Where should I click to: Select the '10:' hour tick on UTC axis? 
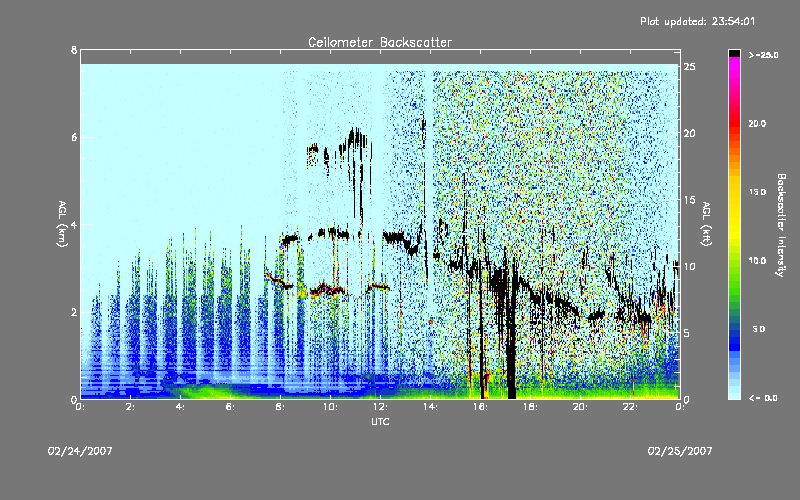[330, 407]
